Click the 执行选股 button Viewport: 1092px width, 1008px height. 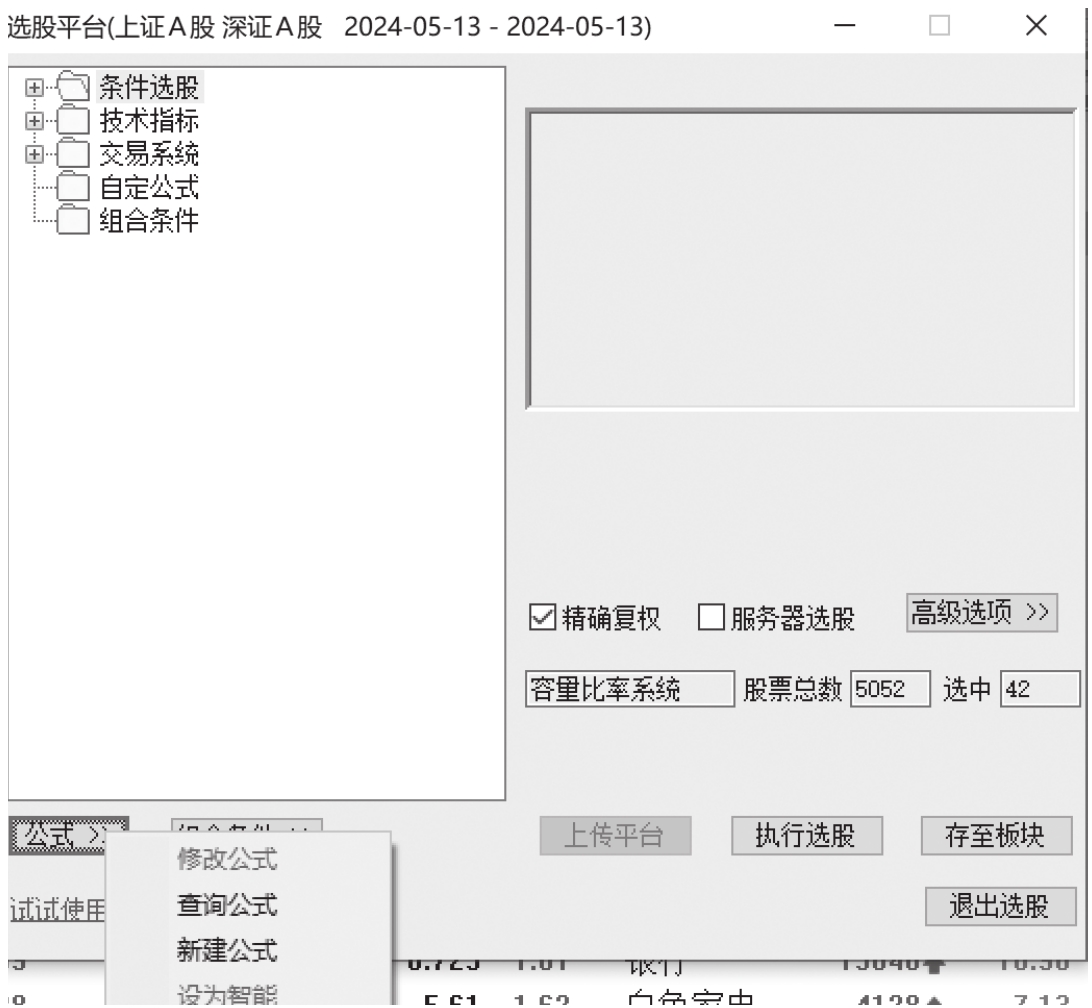tap(806, 835)
